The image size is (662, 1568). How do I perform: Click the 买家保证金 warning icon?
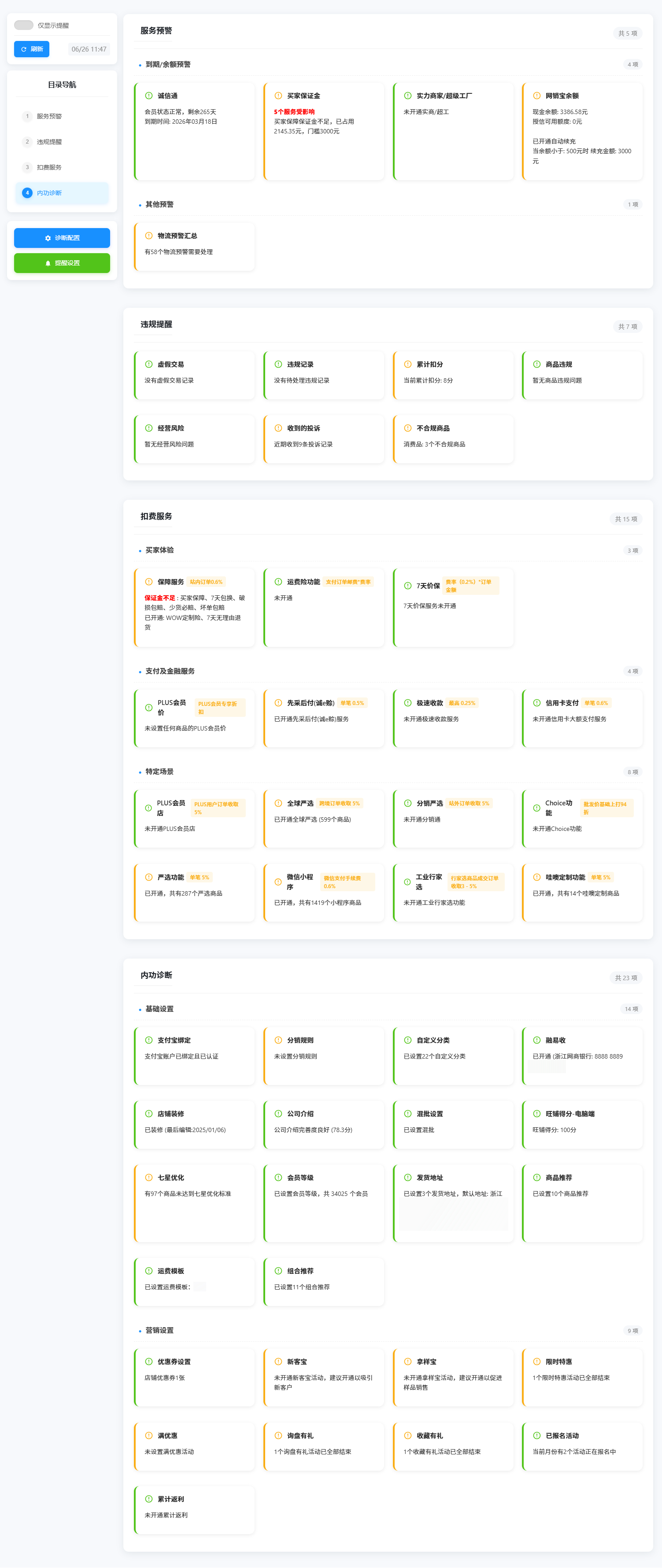point(278,96)
